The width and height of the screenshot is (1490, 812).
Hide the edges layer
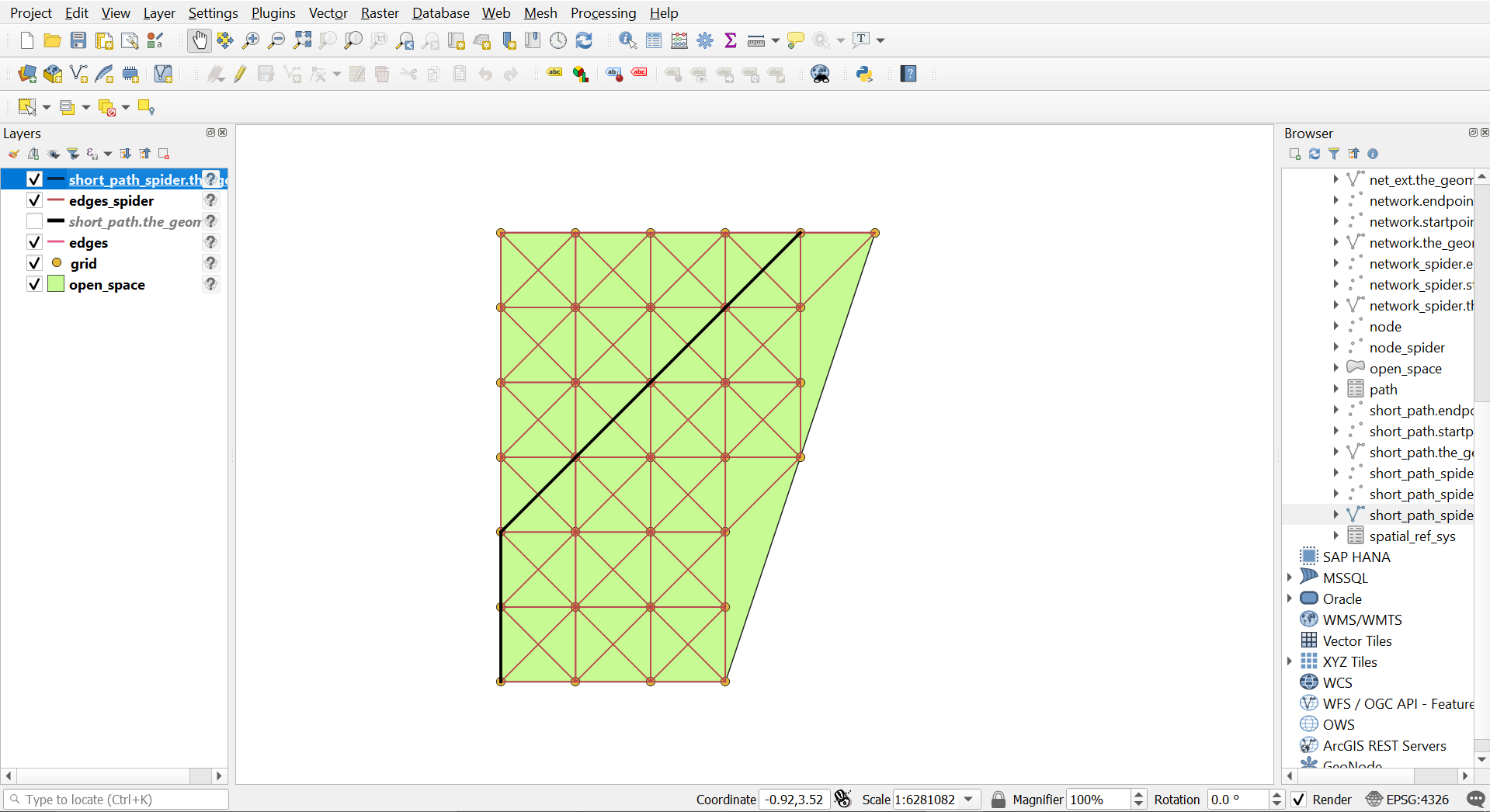pyautogui.click(x=34, y=242)
